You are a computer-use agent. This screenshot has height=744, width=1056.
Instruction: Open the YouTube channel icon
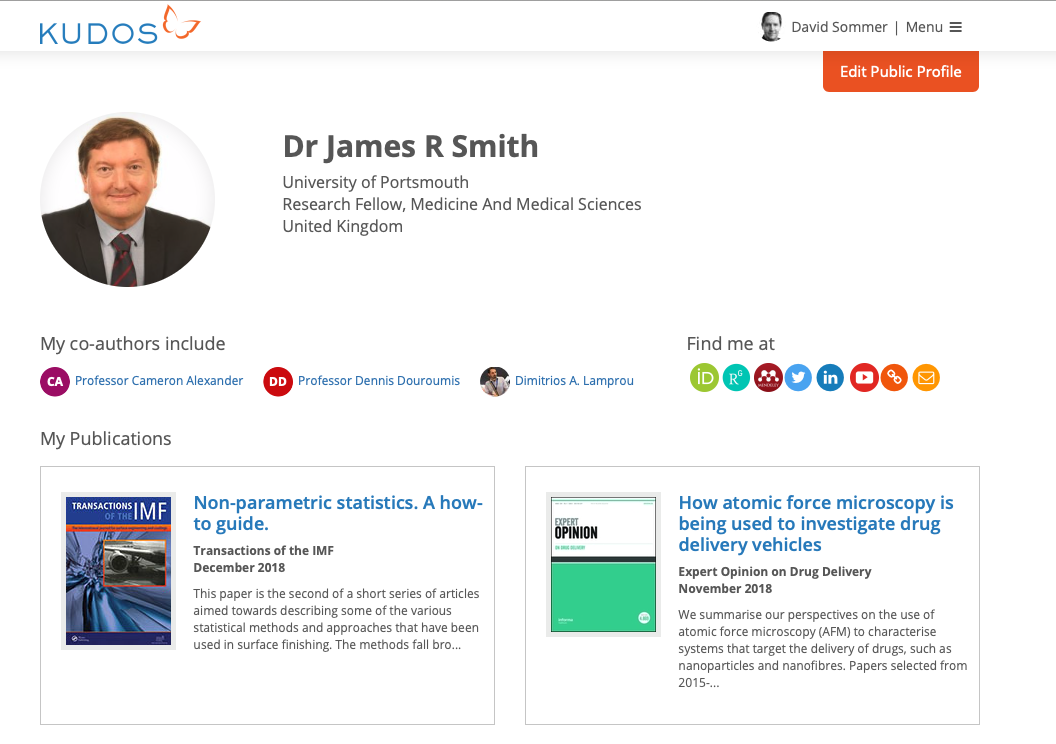(864, 378)
